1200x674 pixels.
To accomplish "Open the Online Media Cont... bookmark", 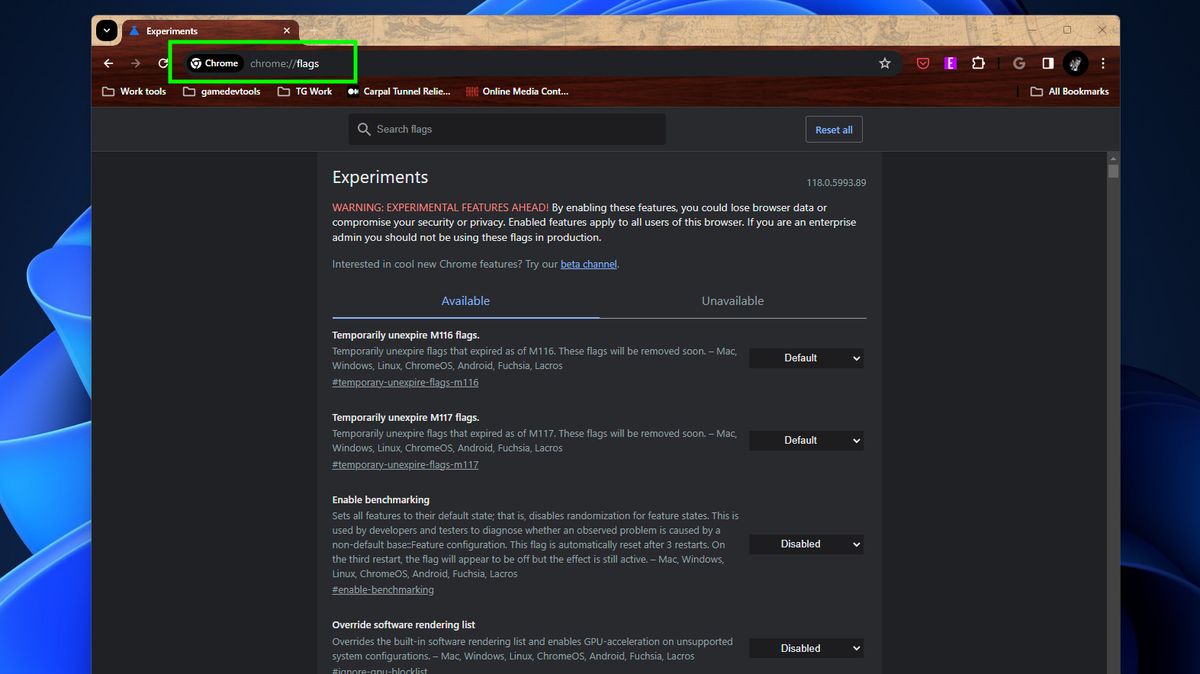I will [516, 91].
